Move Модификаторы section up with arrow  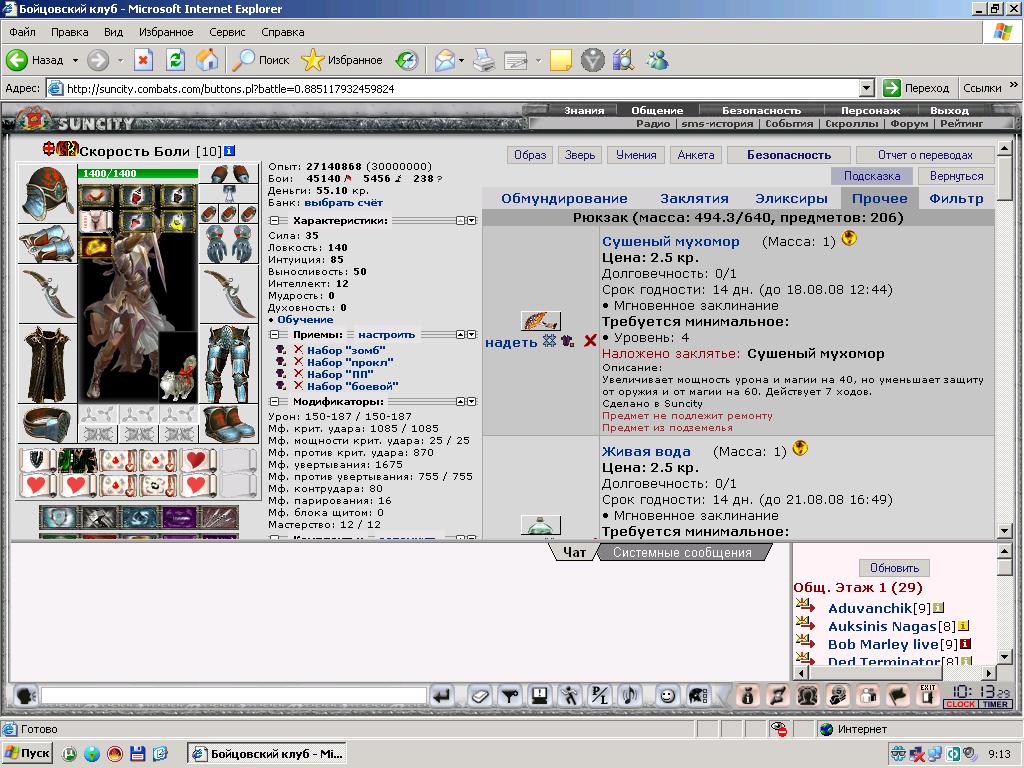pos(460,402)
